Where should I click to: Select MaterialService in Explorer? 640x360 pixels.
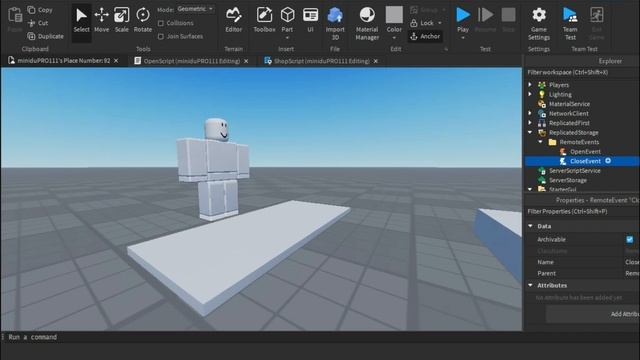[x=569, y=104]
